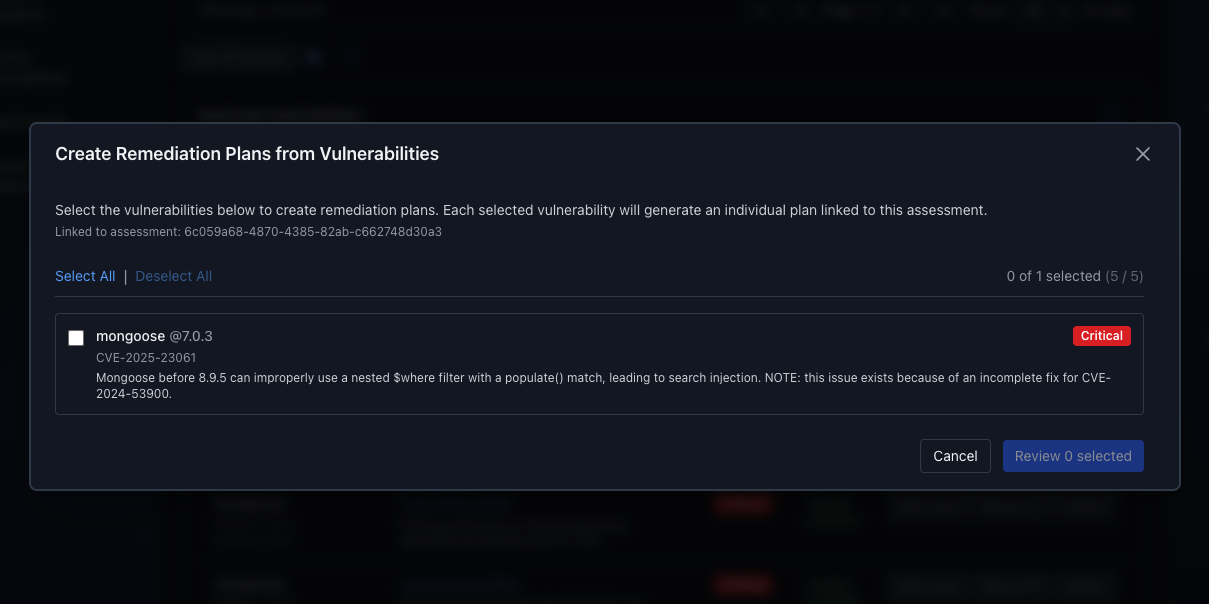Click Select All to choose every vulnerability

85,276
